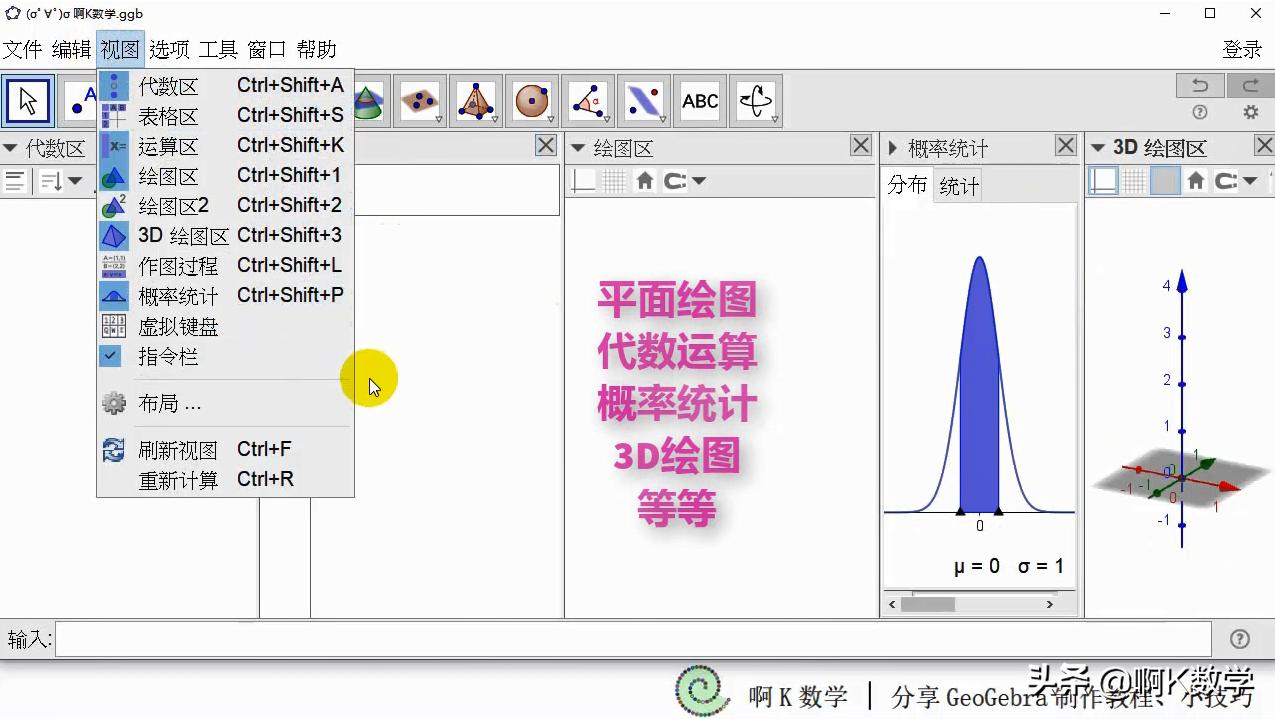Image resolution: width=1275 pixels, height=719 pixels.
Task: Click right interval marker under distribution curve
Action: (999, 511)
